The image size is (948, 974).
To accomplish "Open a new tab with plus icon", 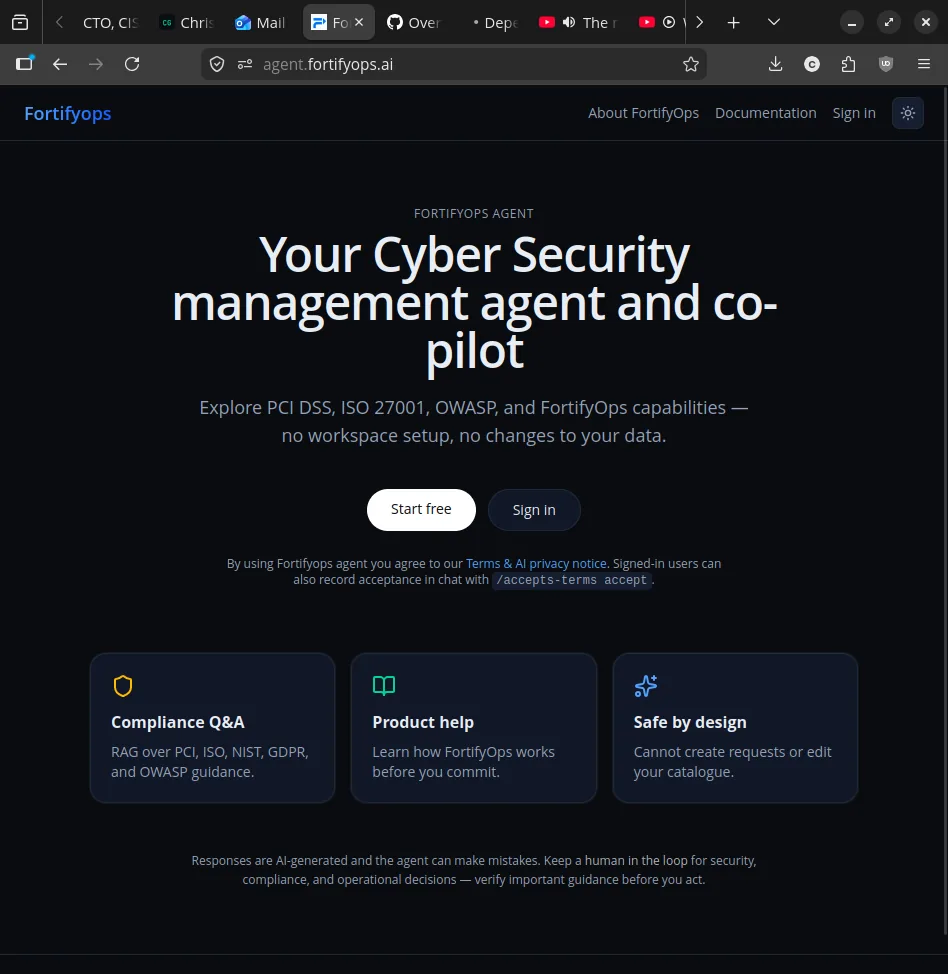I will pos(733,22).
